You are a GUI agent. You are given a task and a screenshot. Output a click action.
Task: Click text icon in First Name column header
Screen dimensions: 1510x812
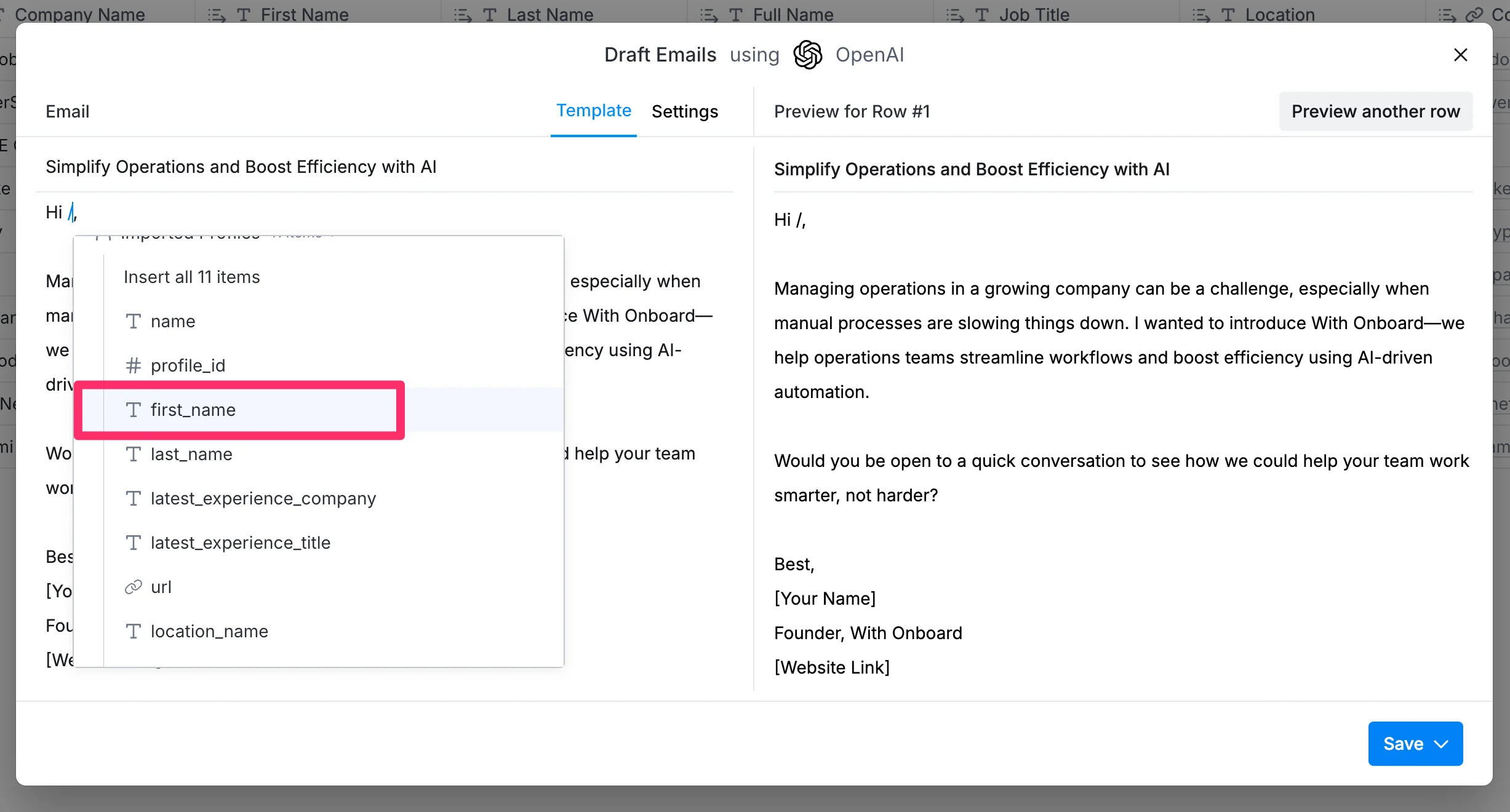pyautogui.click(x=244, y=15)
